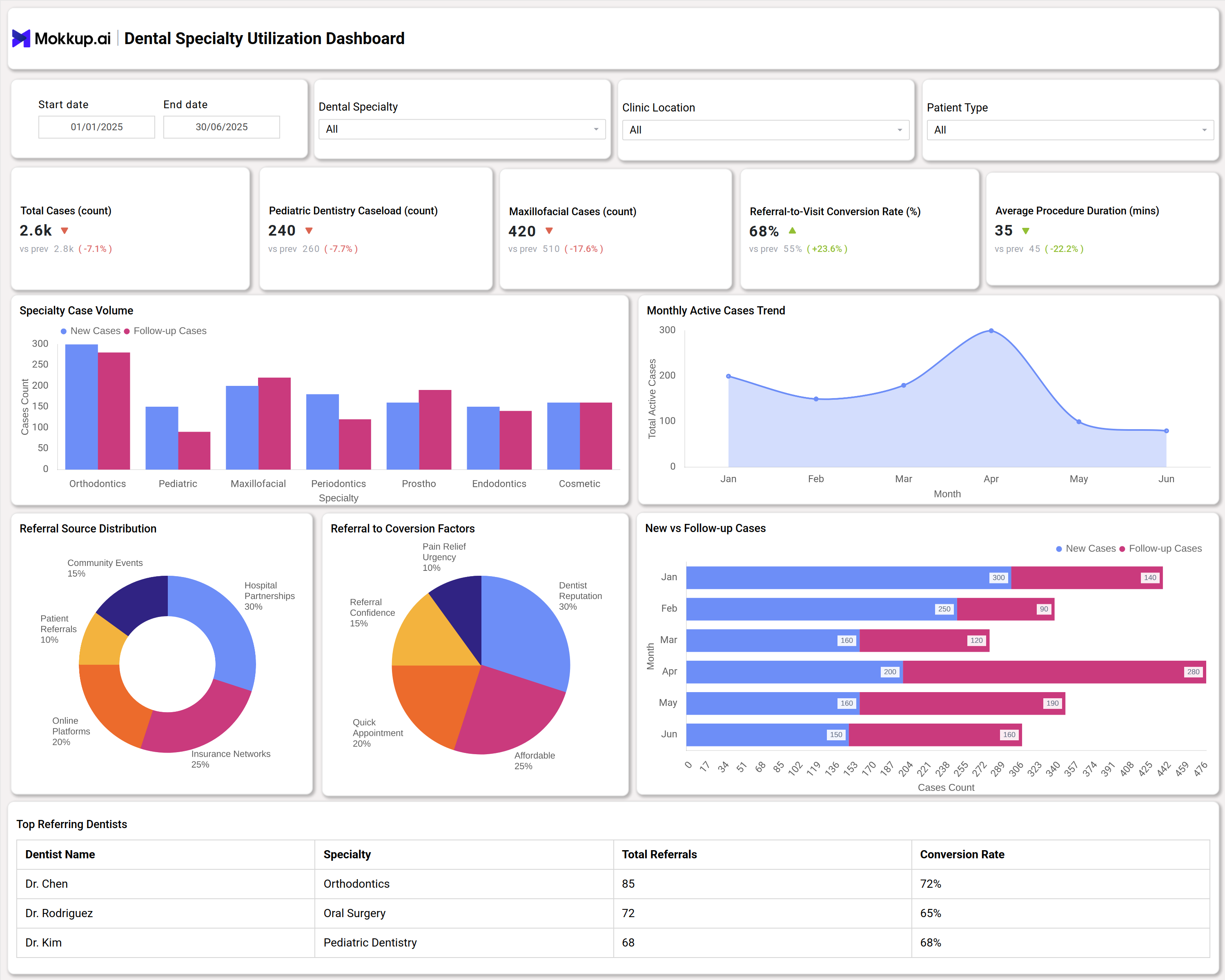Toggle New Cases legend in New vs Follow-up chart
Image resolution: width=1225 pixels, height=980 pixels.
[1086, 548]
